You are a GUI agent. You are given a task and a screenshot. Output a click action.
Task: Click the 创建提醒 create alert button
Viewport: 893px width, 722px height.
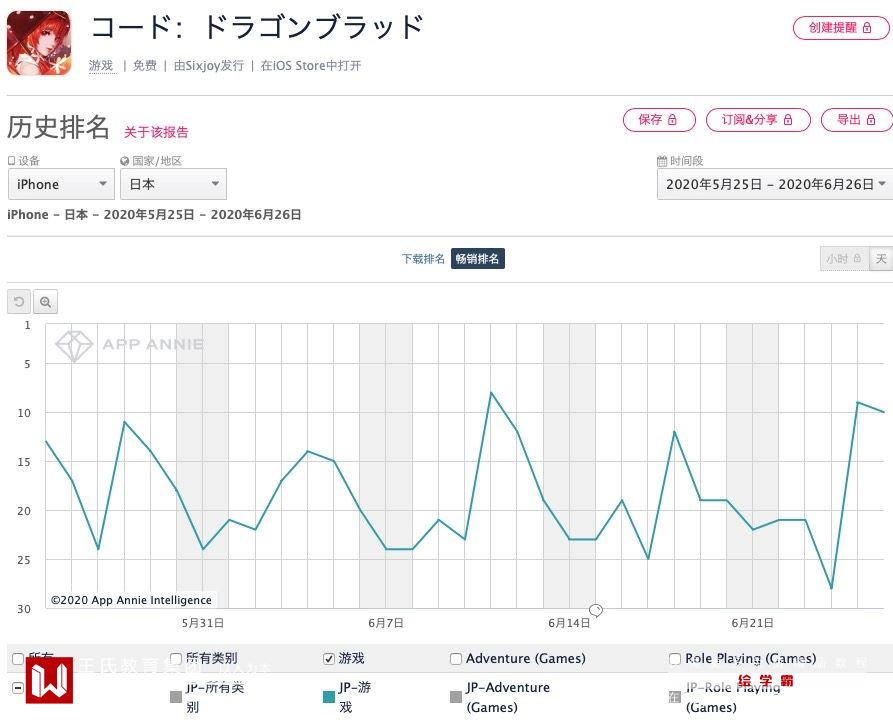[839, 28]
